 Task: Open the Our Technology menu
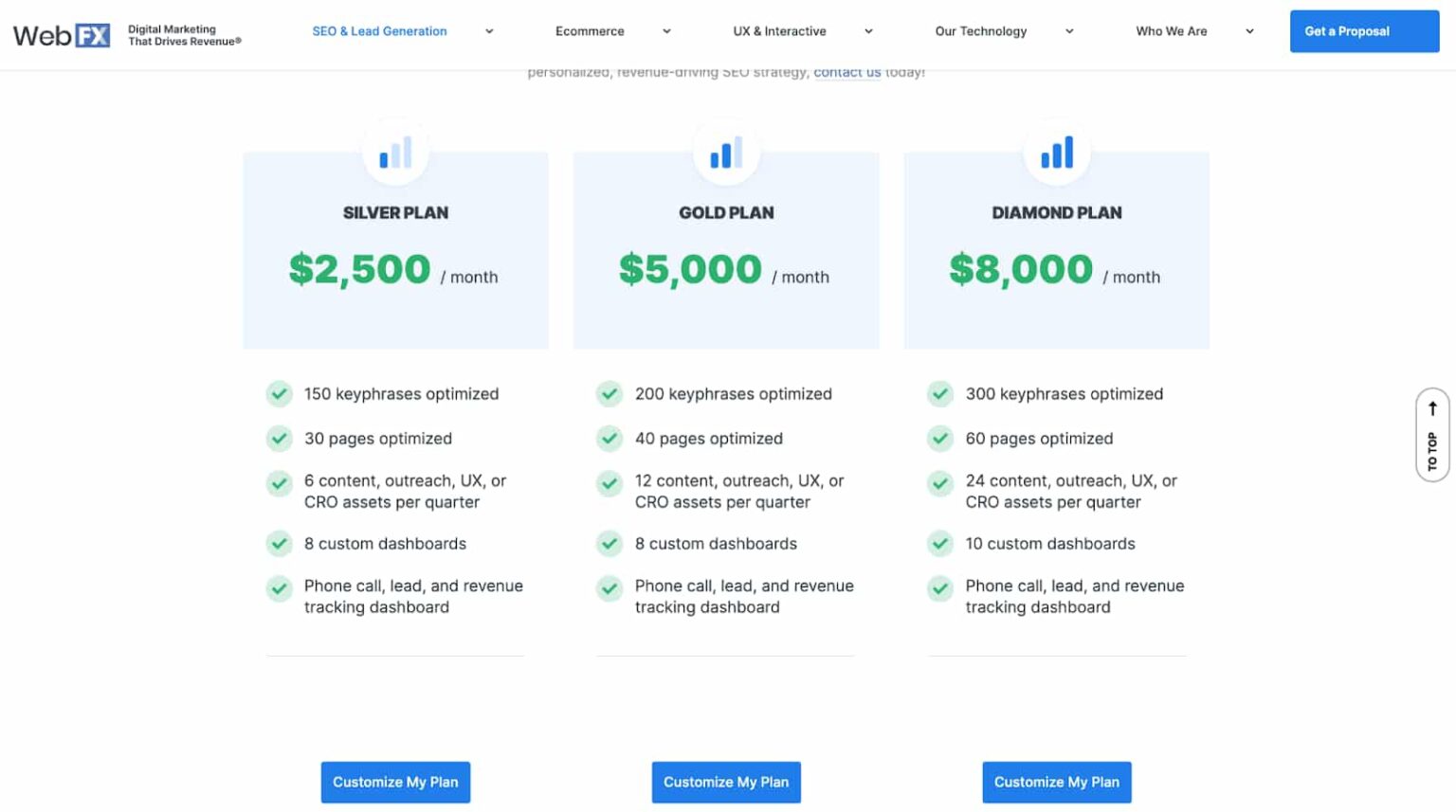[x=981, y=31]
